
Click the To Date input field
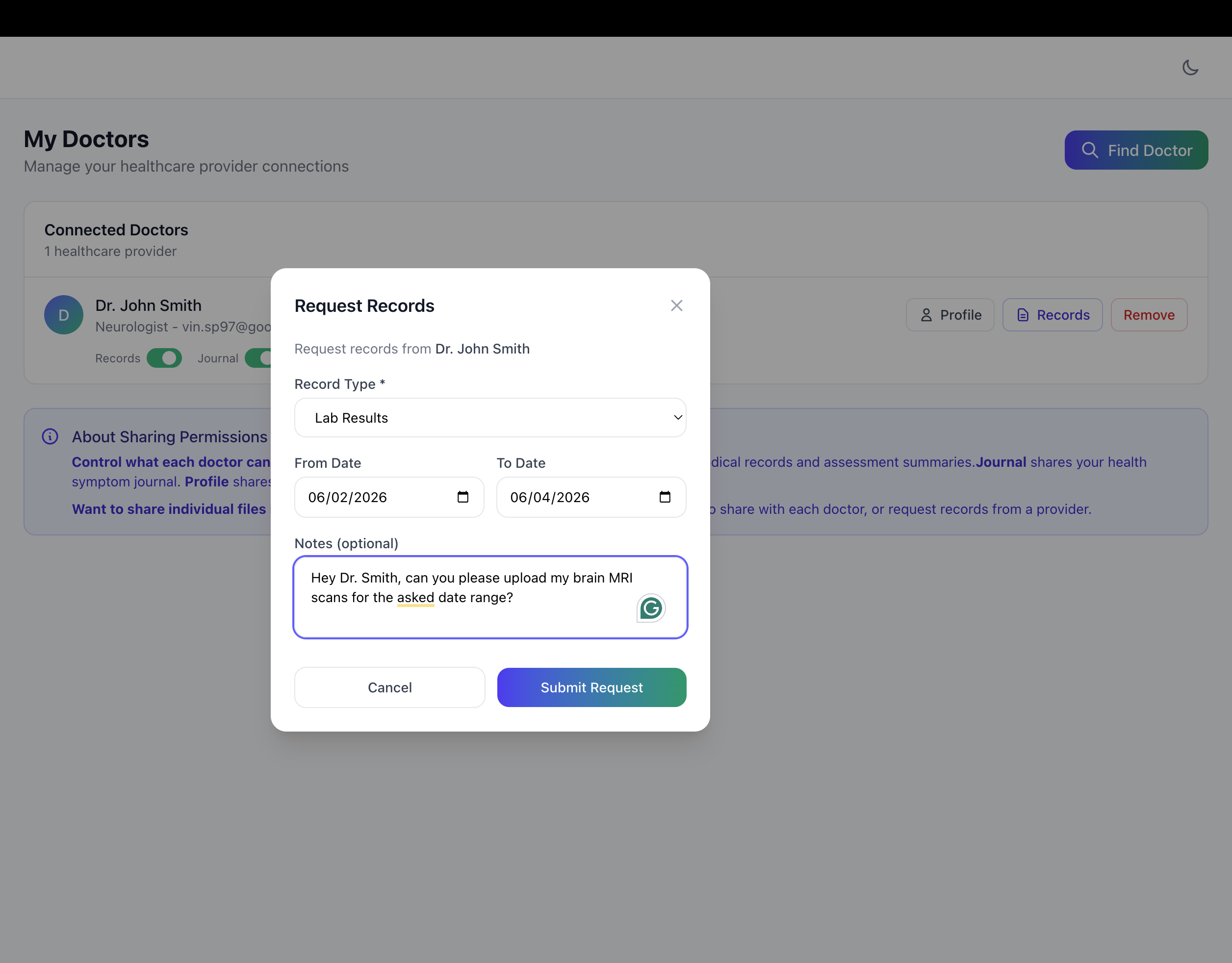tap(591, 497)
